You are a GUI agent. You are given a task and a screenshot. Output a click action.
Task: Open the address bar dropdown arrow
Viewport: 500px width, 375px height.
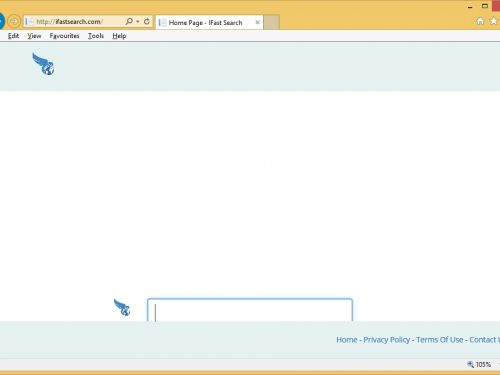pyautogui.click(x=138, y=22)
